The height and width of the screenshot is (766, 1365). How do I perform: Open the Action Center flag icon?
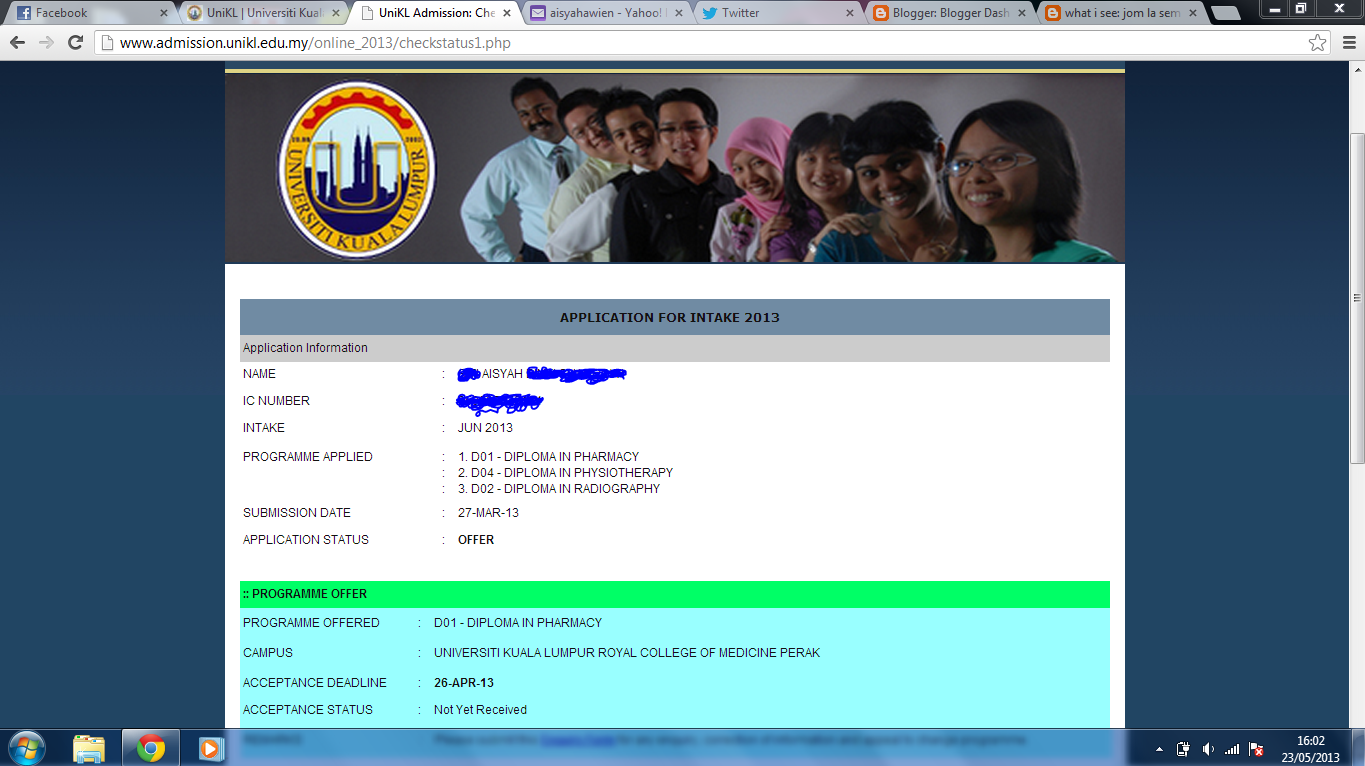[1256, 749]
